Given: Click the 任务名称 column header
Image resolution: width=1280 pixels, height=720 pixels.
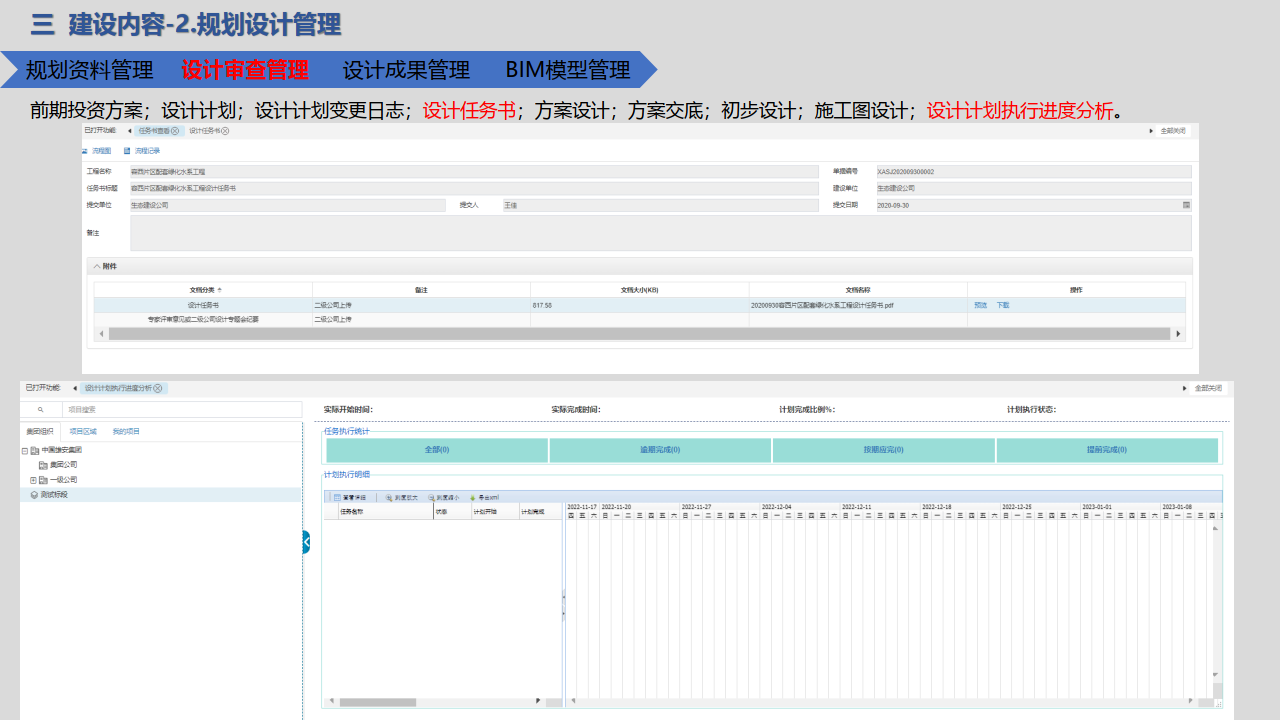Looking at the screenshot, I should (x=386, y=511).
